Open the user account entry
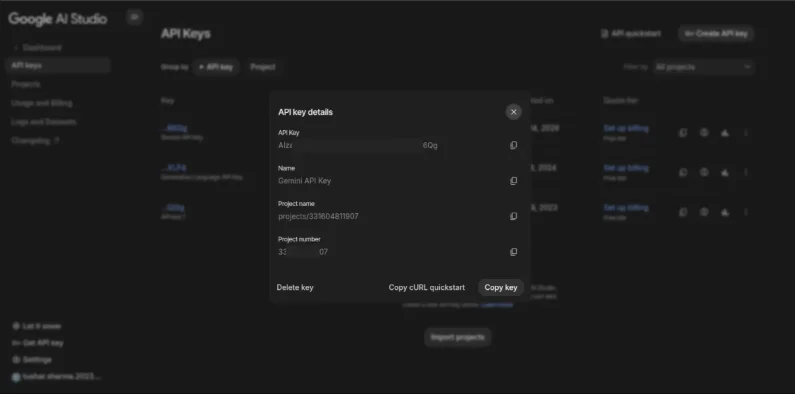Viewport: 795px width, 394px height. tap(56, 377)
